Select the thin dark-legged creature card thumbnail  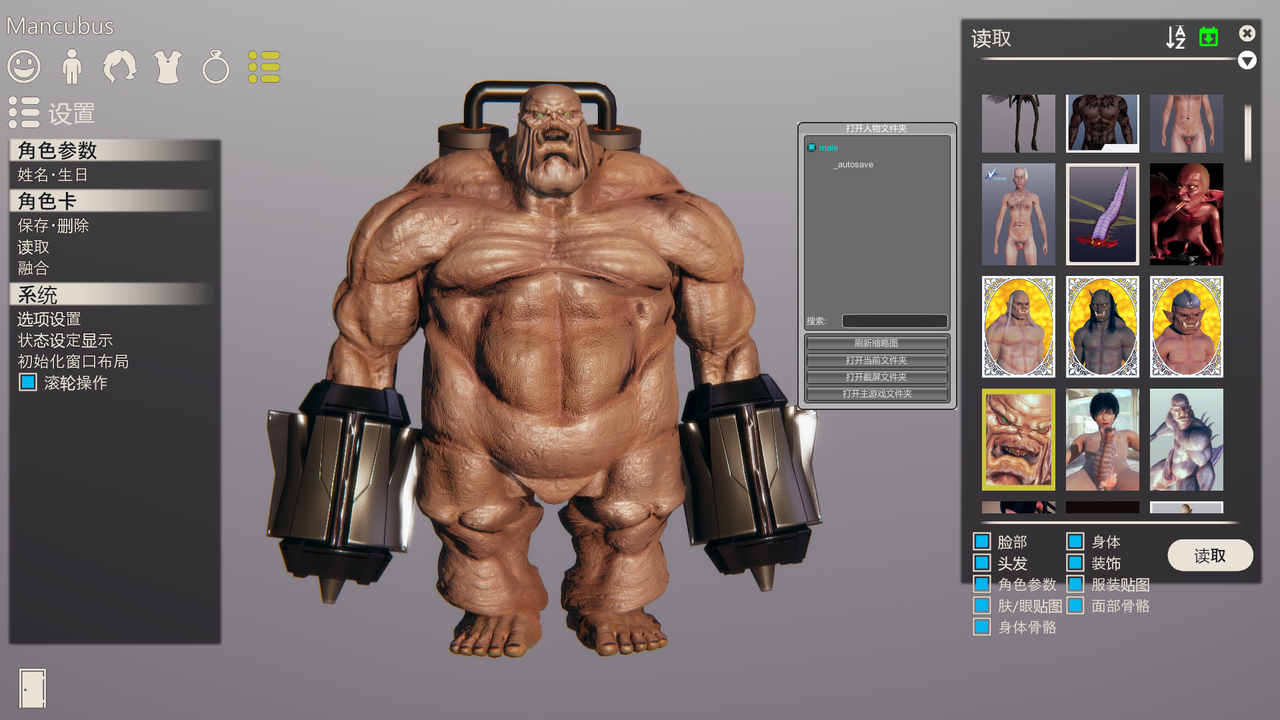tap(1018, 123)
